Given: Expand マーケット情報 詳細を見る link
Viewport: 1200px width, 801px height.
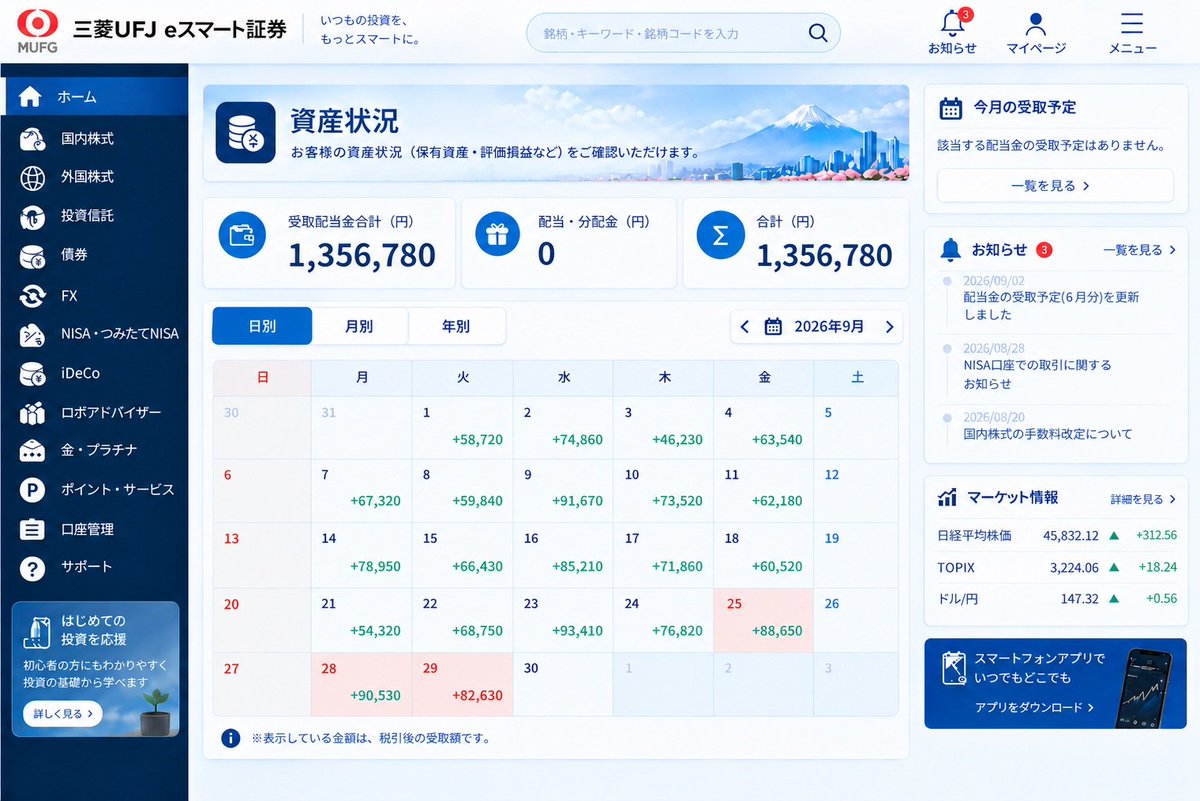Looking at the screenshot, I should point(1143,499).
